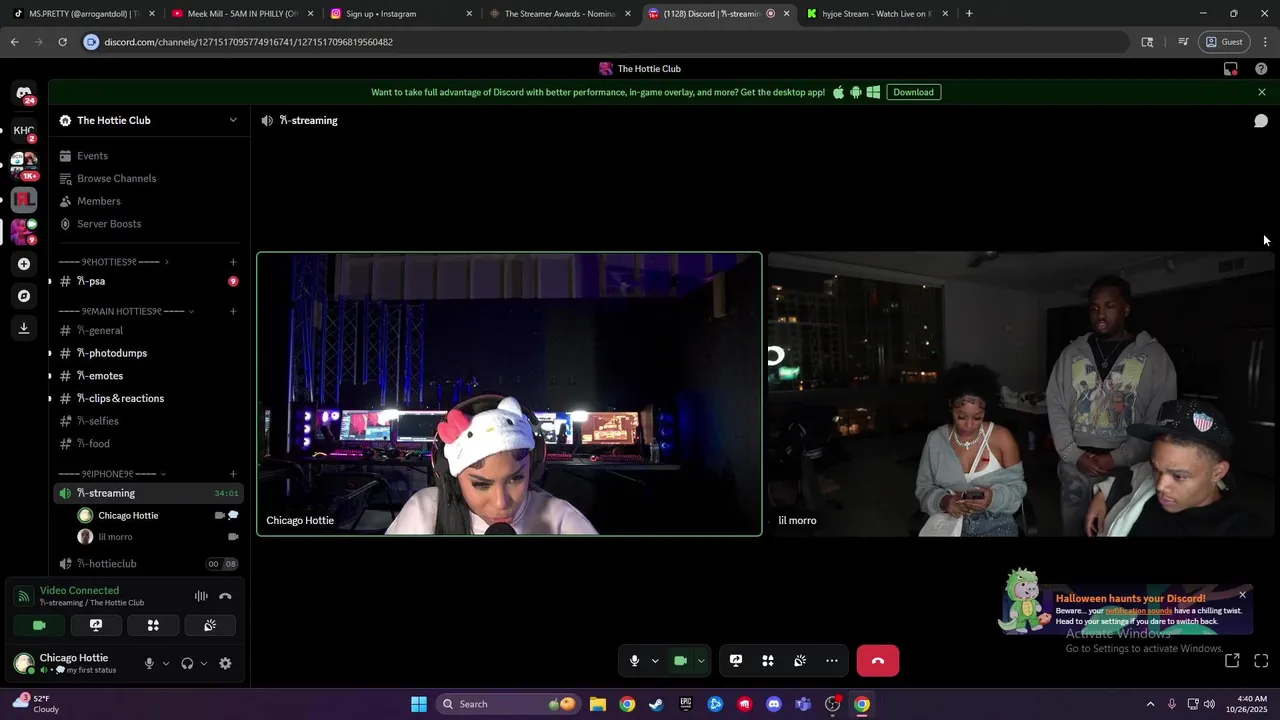Click lil morro in voice participant list
This screenshot has width=1280, height=720.
[158, 537]
